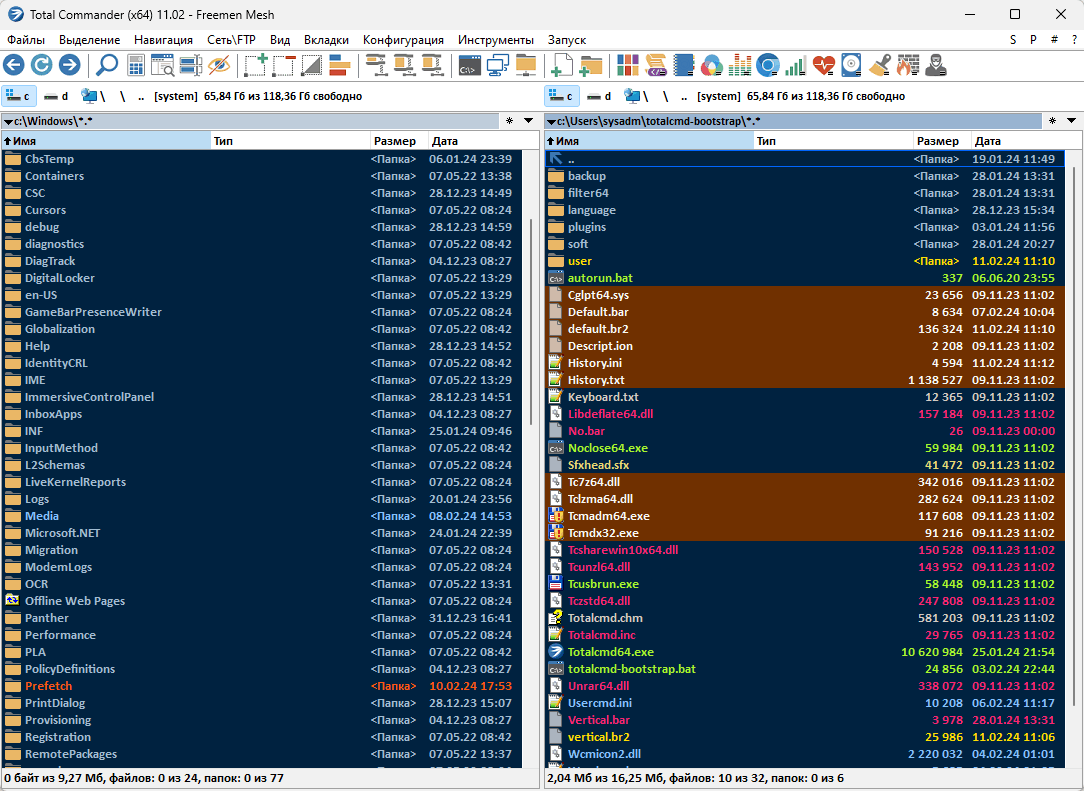The height and width of the screenshot is (791, 1084).
Task: Click the cleaning brush toolbar icon
Action: 880,66
